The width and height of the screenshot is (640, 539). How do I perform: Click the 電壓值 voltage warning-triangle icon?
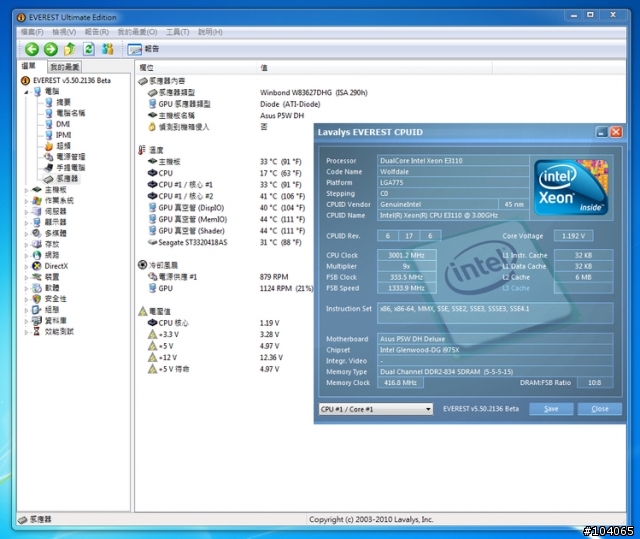(142, 311)
